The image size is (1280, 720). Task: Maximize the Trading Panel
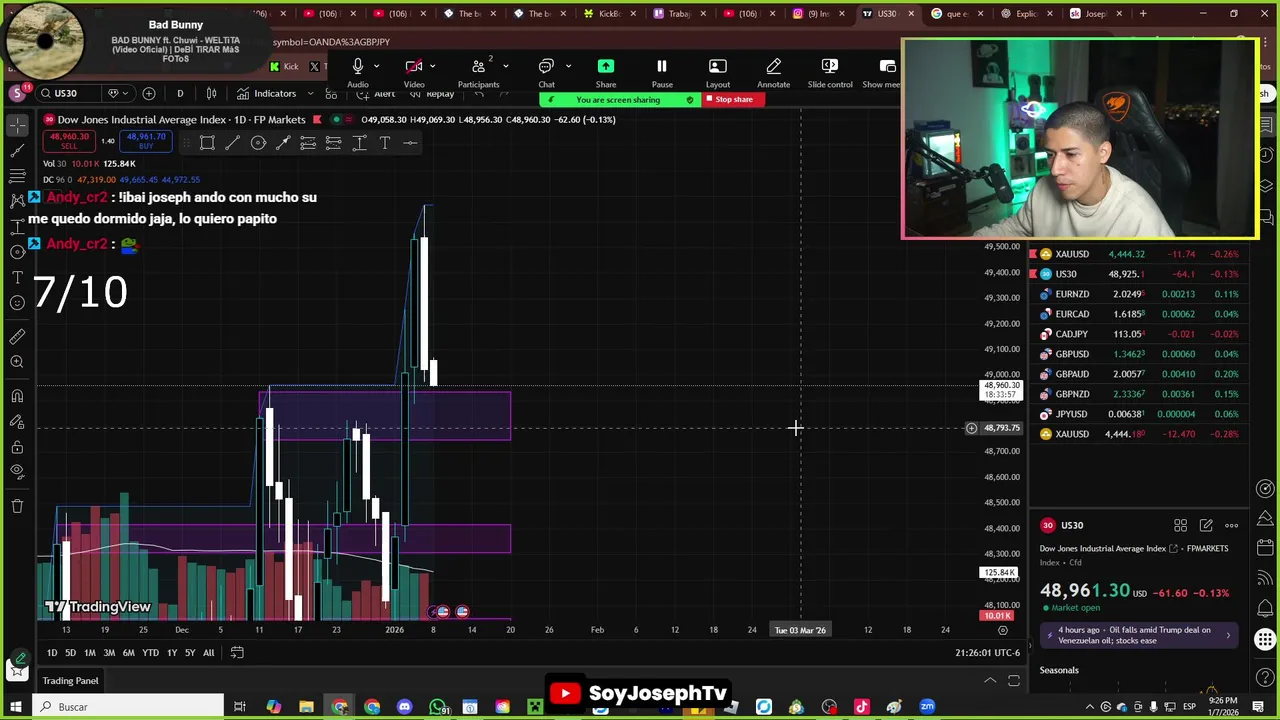[x=1014, y=681]
